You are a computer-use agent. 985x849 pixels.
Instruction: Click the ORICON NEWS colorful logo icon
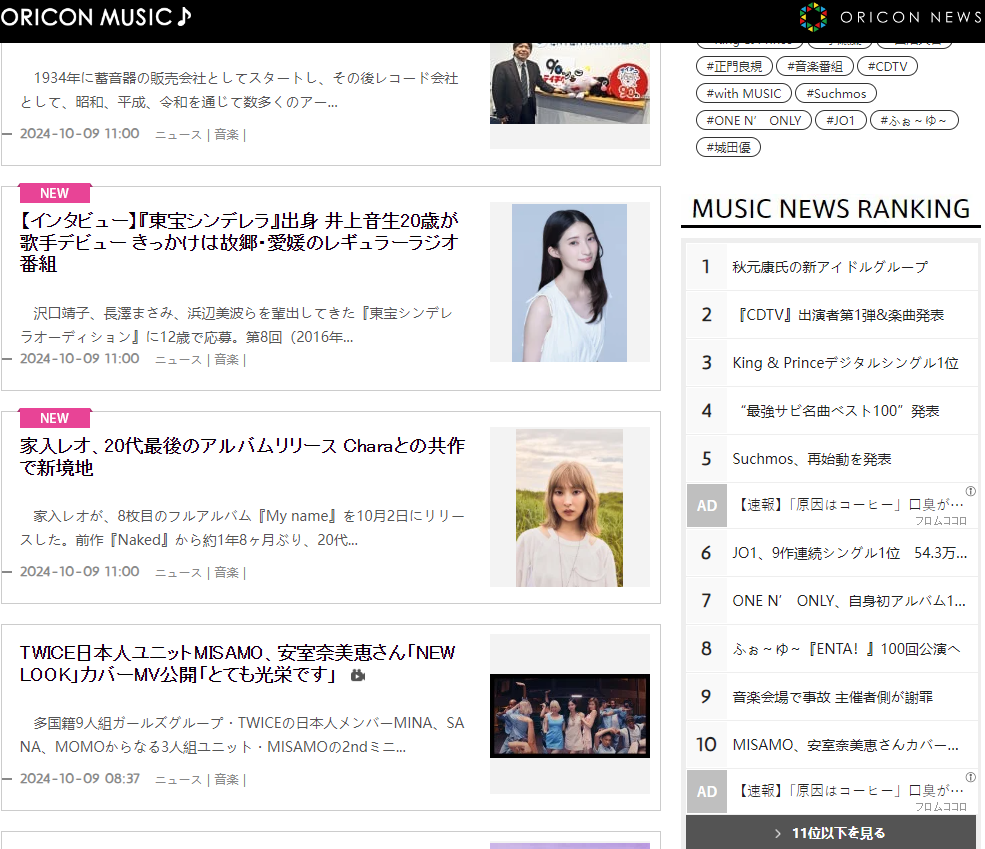(813, 17)
